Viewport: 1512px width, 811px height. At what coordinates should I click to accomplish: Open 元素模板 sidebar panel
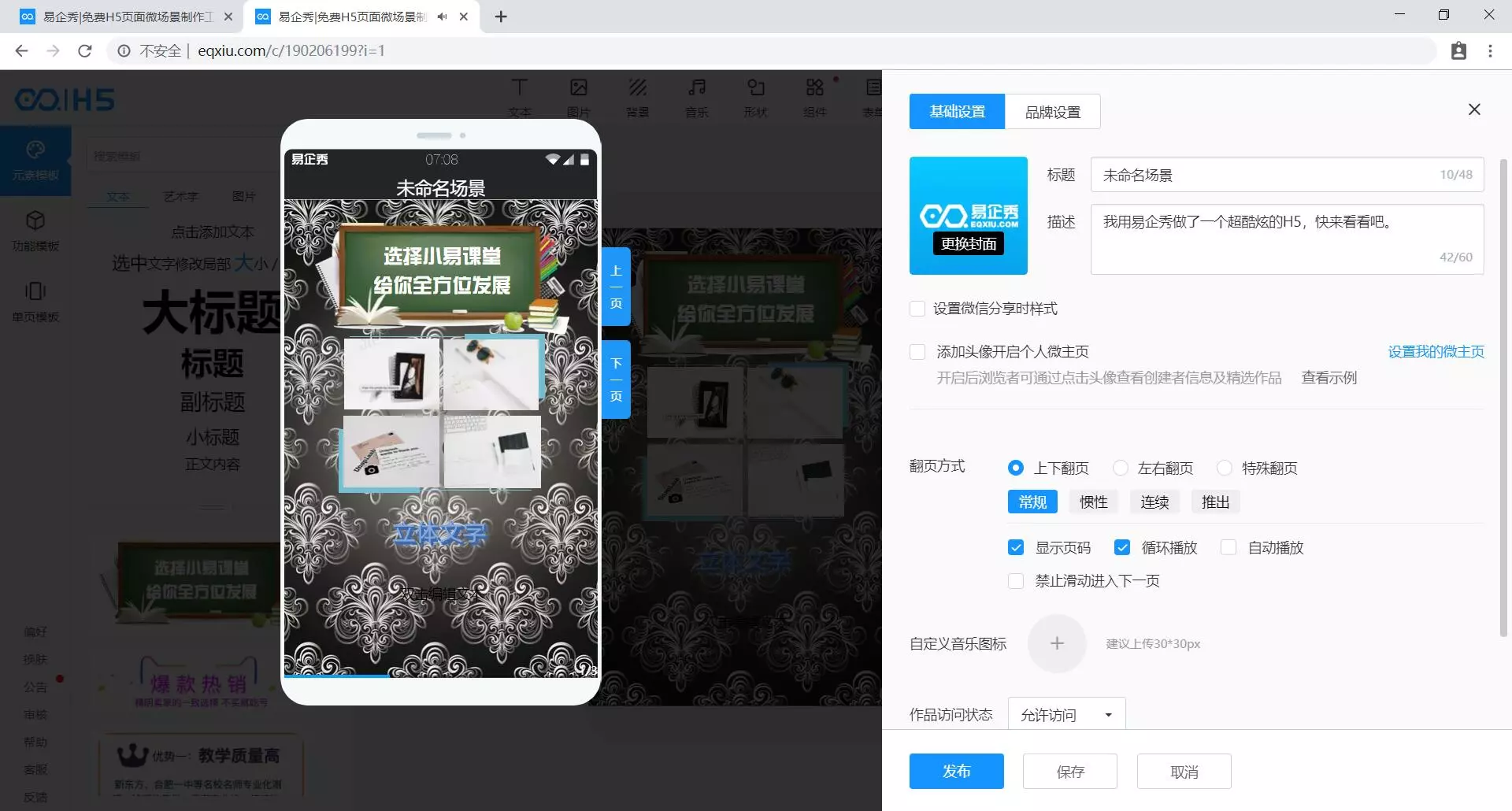pyautogui.click(x=35, y=161)
